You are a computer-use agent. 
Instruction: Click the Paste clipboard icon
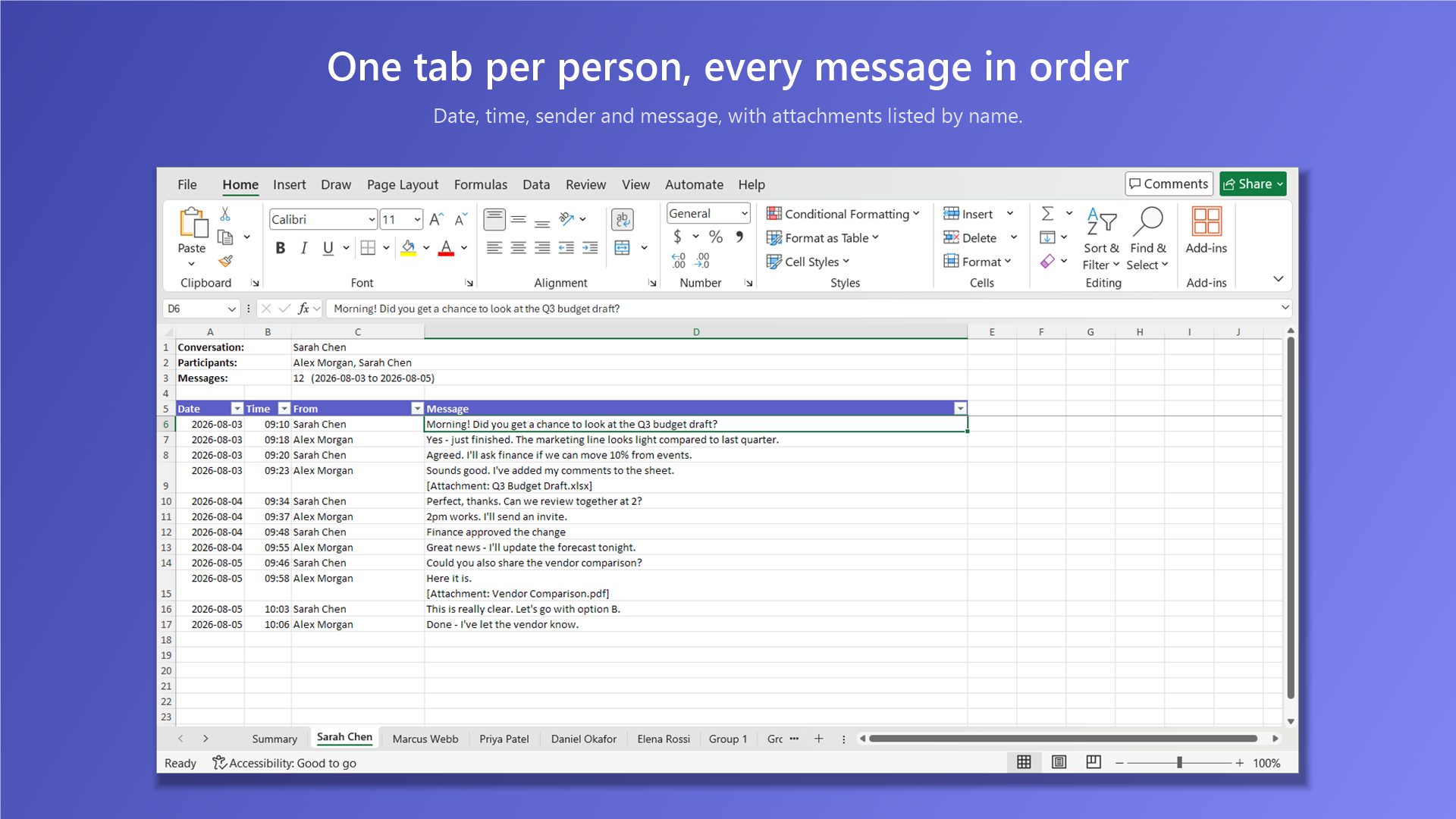tap(193, 224)
